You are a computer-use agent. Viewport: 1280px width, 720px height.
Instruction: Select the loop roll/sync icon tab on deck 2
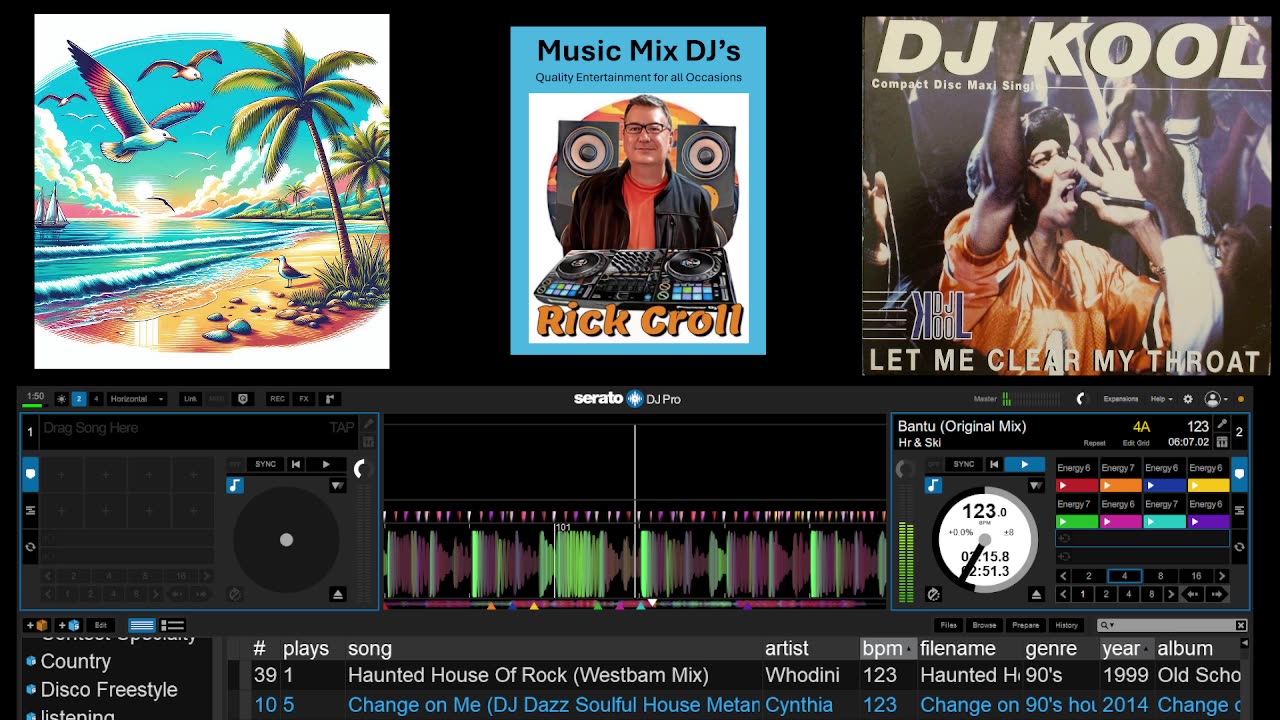pyautogui.click(x=1239, y=547)
